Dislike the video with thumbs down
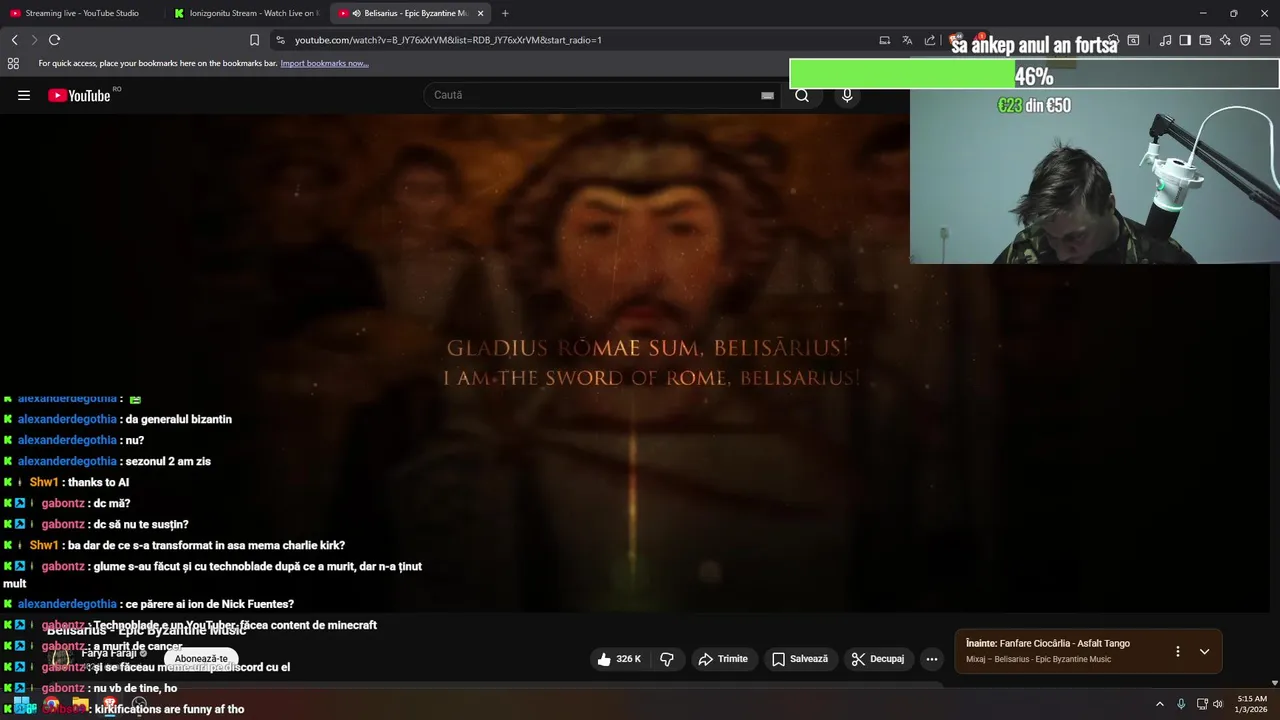Screen dimensions: 1280x720 point(667,659)
